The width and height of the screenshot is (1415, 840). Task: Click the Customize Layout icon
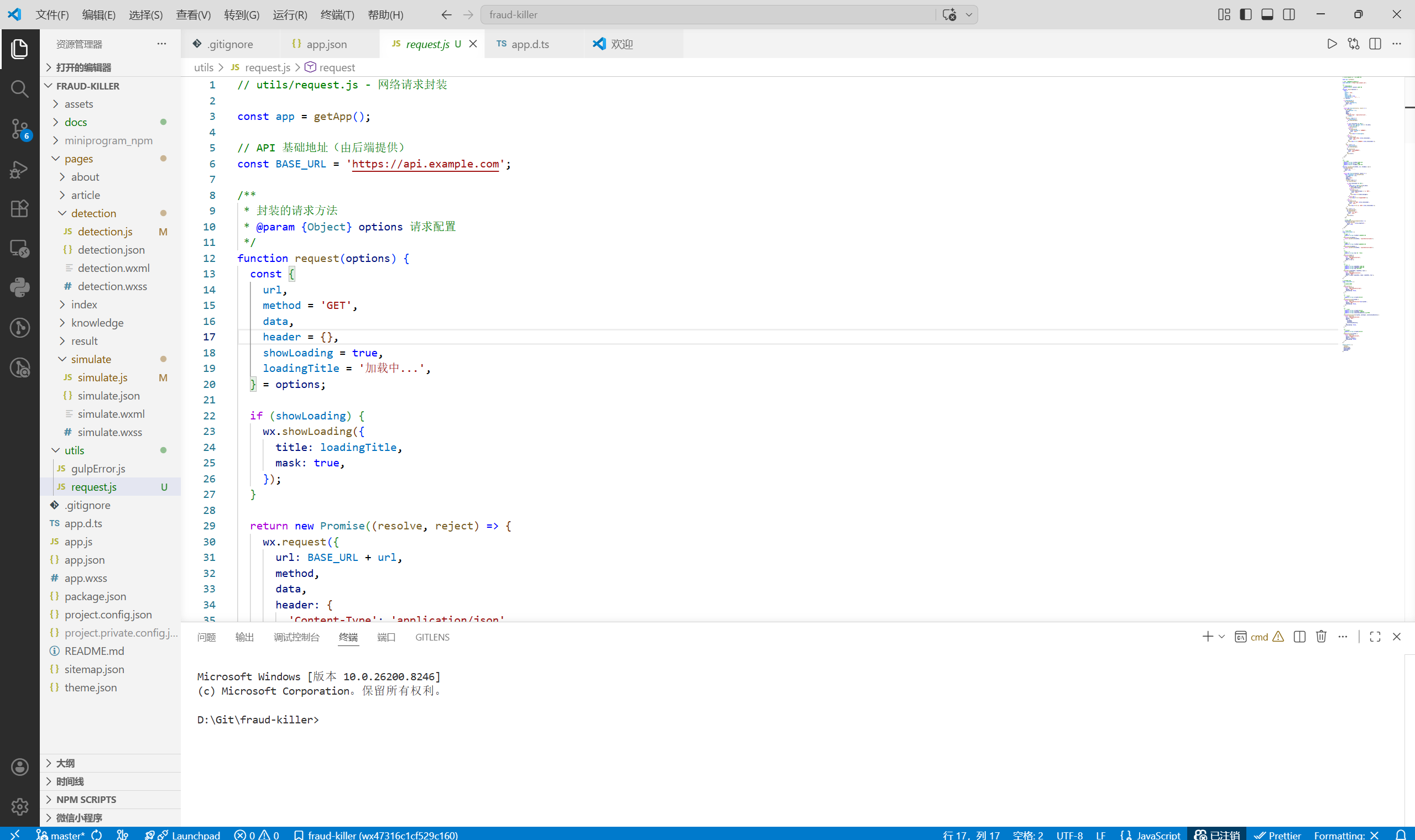click(x=1224, y=15)
